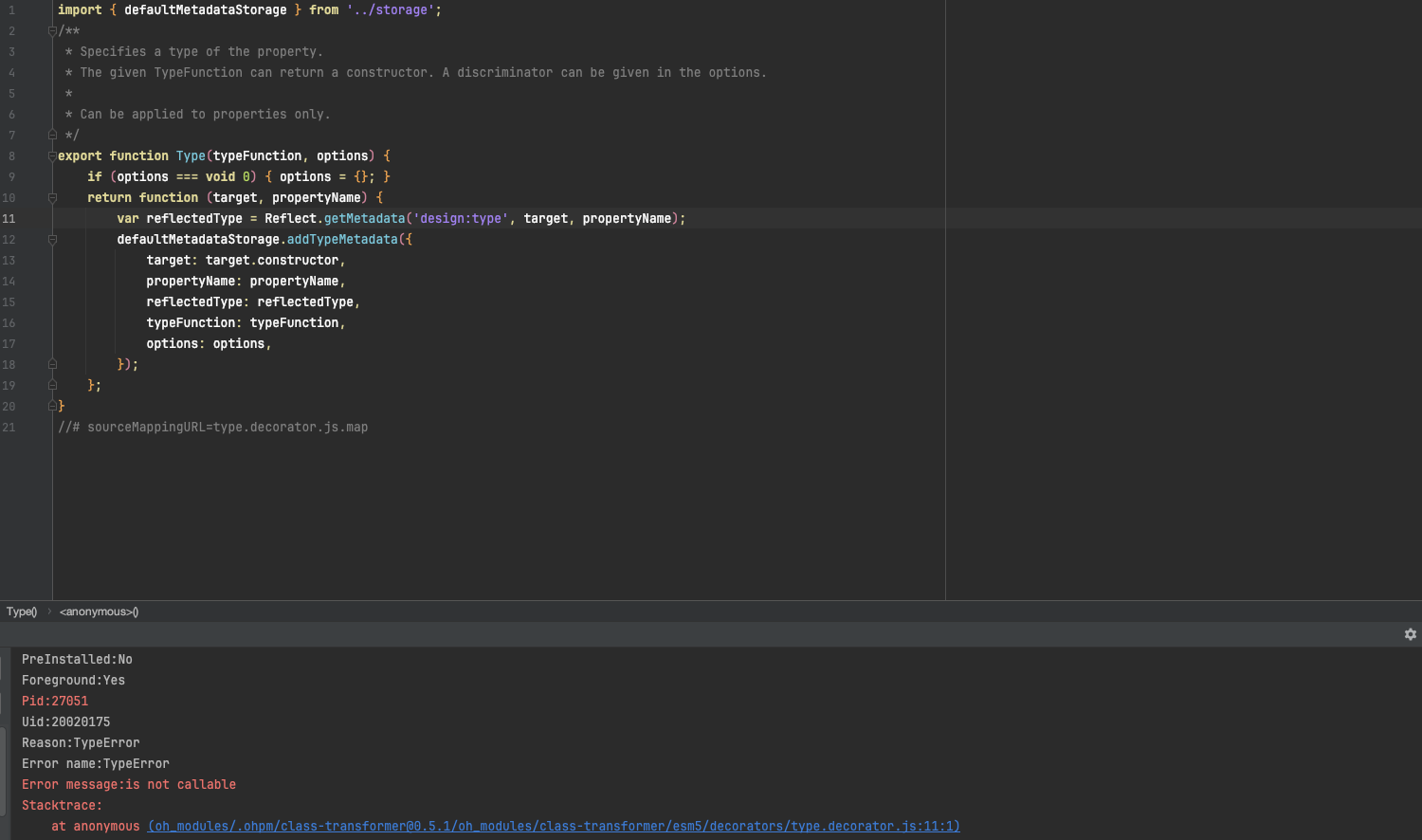Viewport: 1422px width, 840px height.
Task: Collapse the returned function fold on line 10
Action: [x=52, y=198]
